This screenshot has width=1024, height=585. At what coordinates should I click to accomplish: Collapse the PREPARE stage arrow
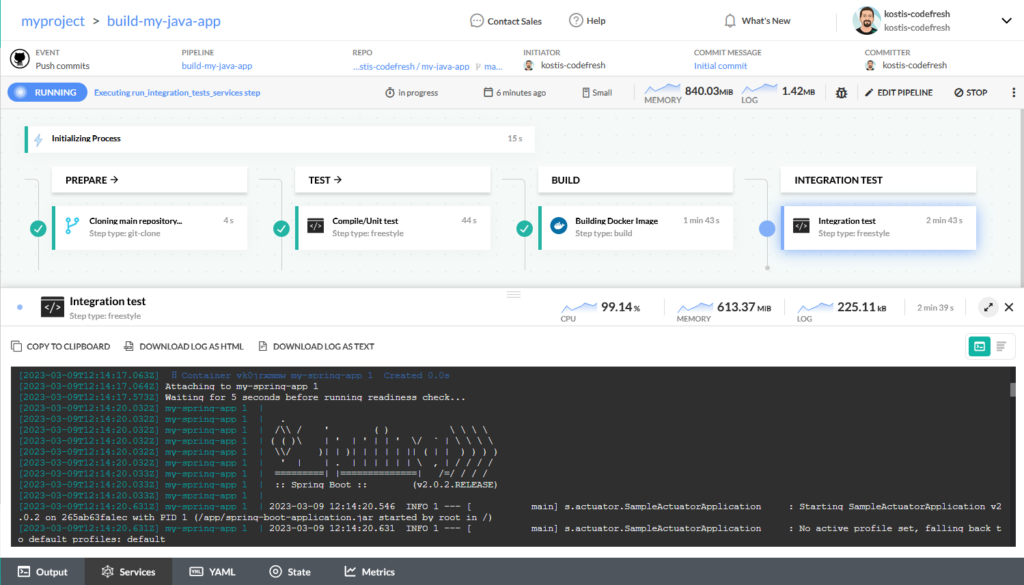[114, 180]
